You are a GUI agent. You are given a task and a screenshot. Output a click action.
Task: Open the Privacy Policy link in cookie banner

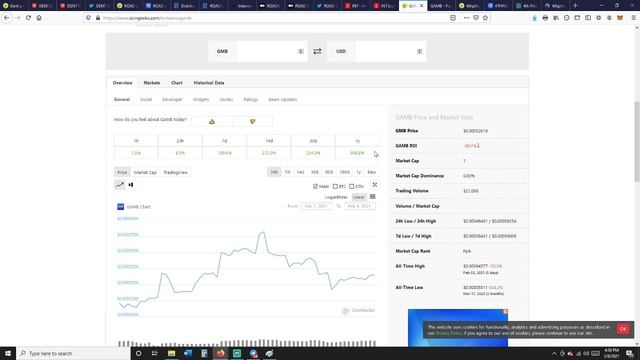click(449, 333)
